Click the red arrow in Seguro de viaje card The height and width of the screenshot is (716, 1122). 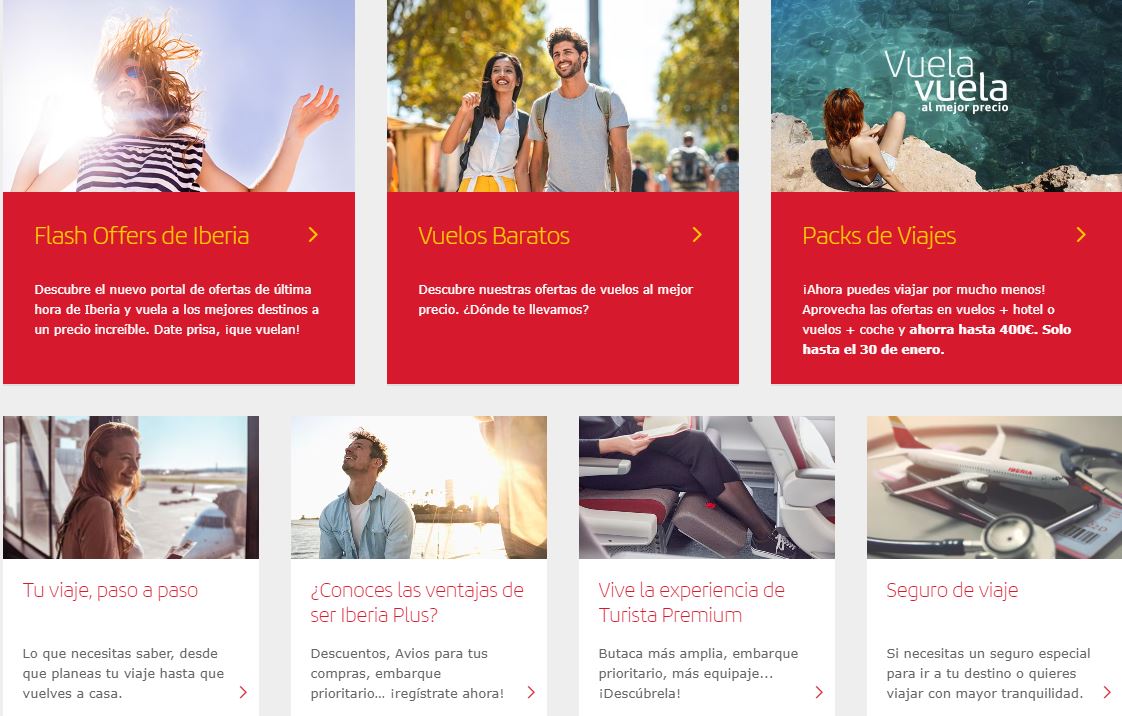pyautogui.click(x=1107, y=692)
